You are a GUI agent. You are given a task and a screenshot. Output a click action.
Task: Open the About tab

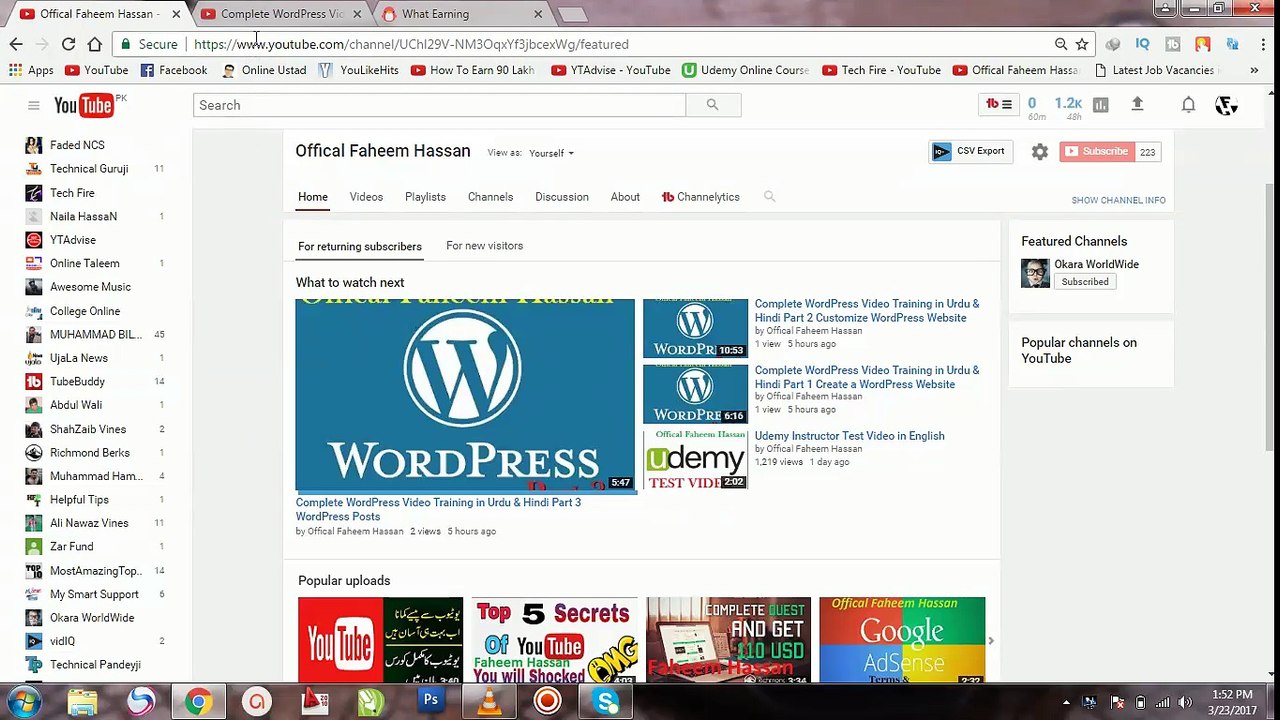click(625, 197)
